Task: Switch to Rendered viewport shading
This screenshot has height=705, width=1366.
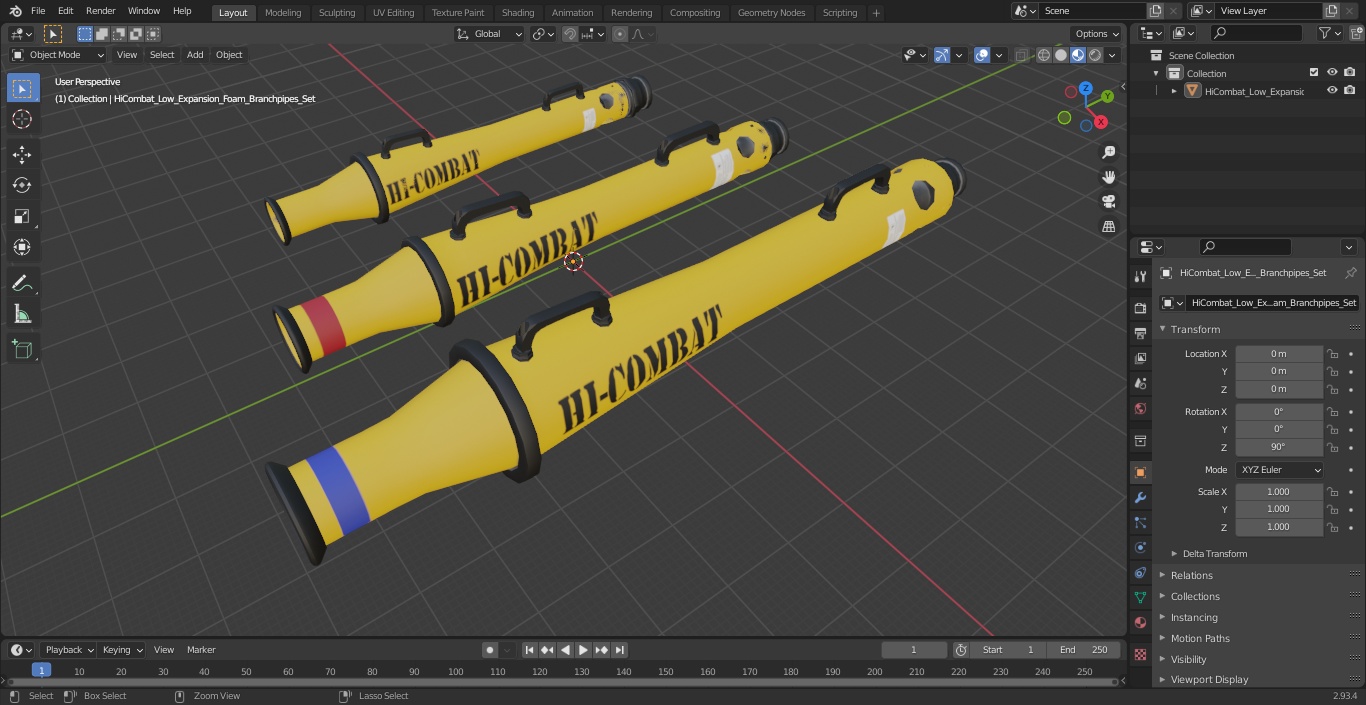Action: pos(1095,55)
